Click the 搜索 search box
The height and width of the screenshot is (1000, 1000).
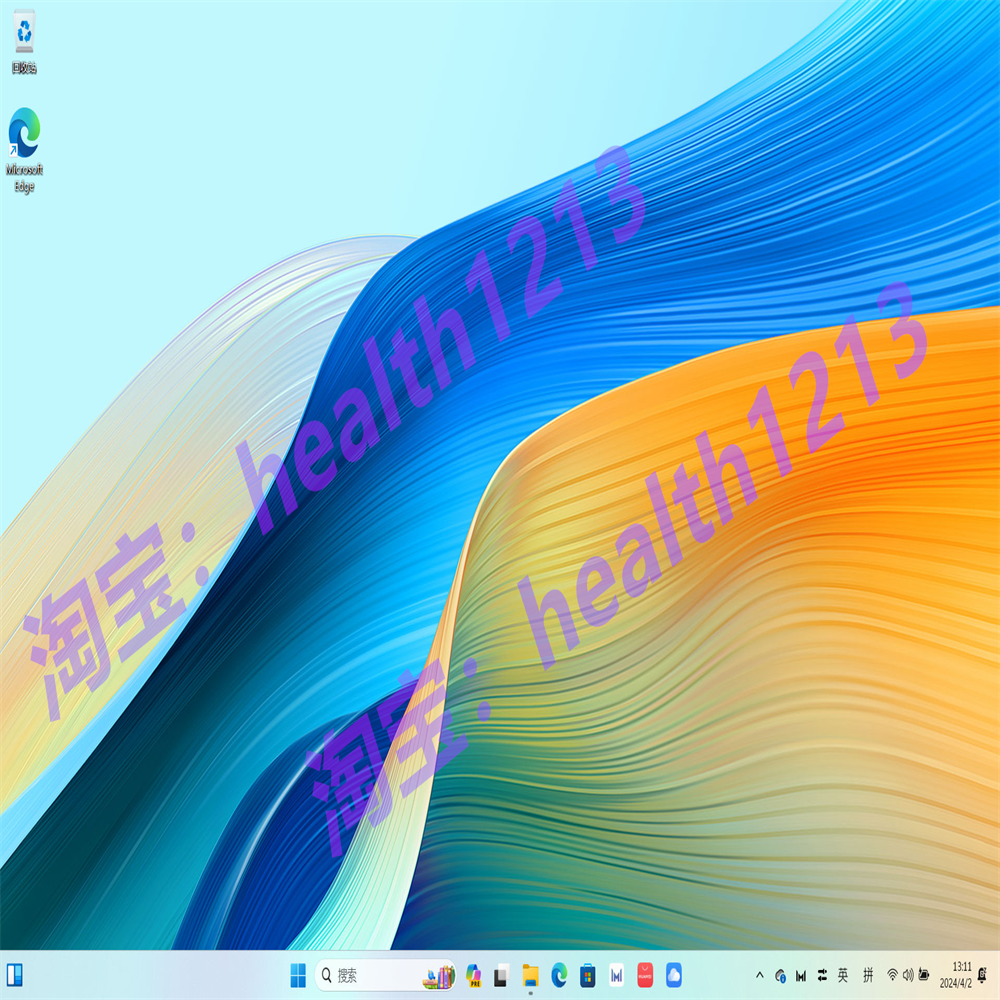coord(360,975)
